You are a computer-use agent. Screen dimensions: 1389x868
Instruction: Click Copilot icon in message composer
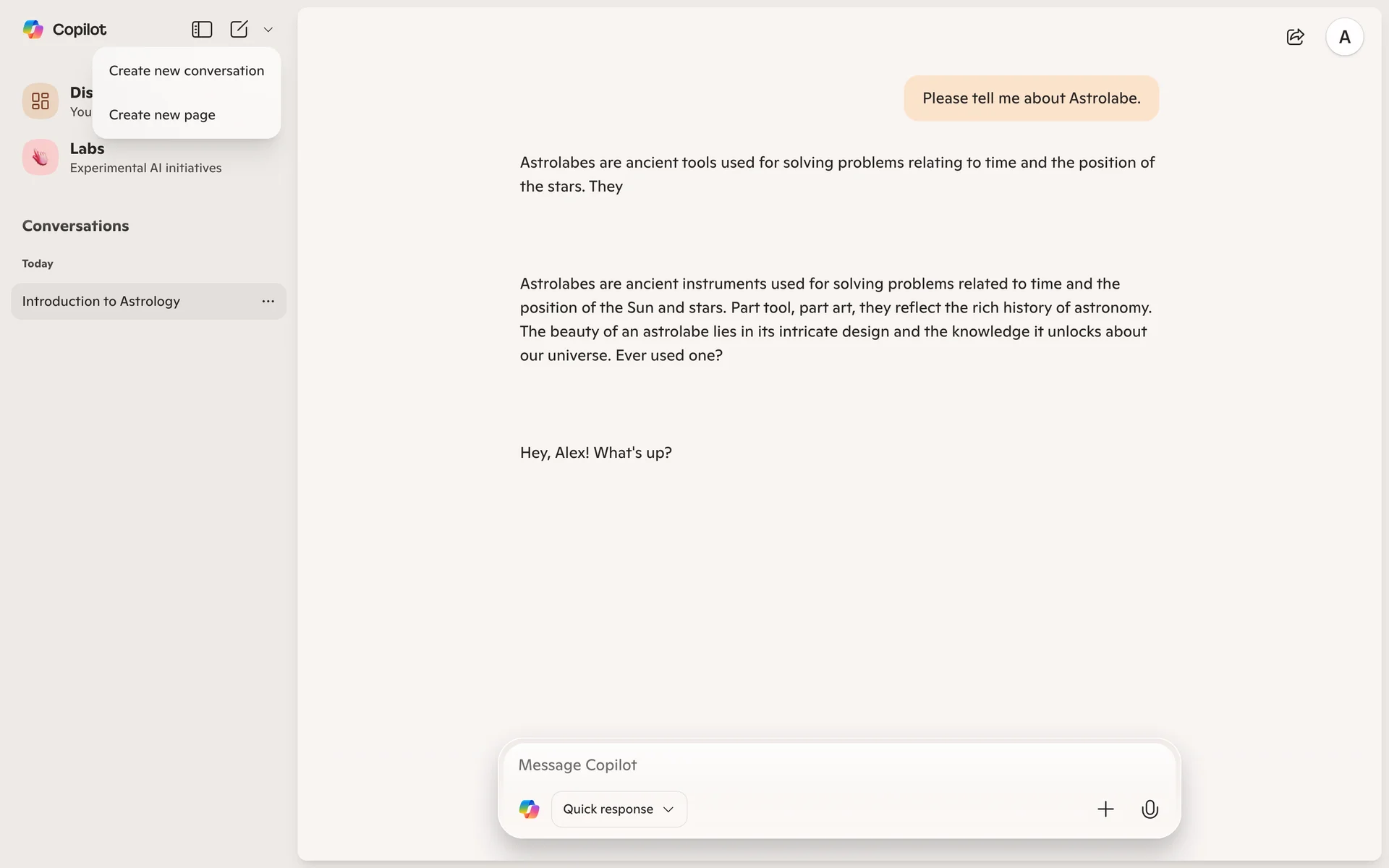point(530,809)
